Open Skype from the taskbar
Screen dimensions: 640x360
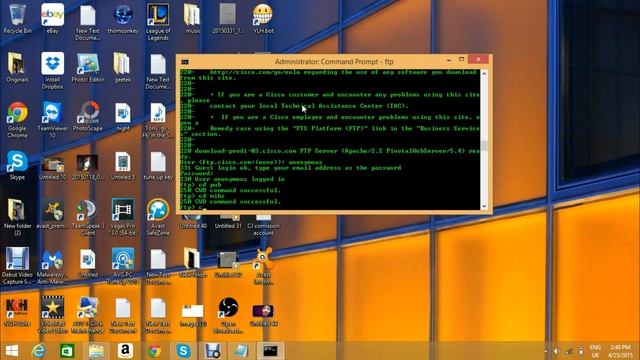[183, 351]
